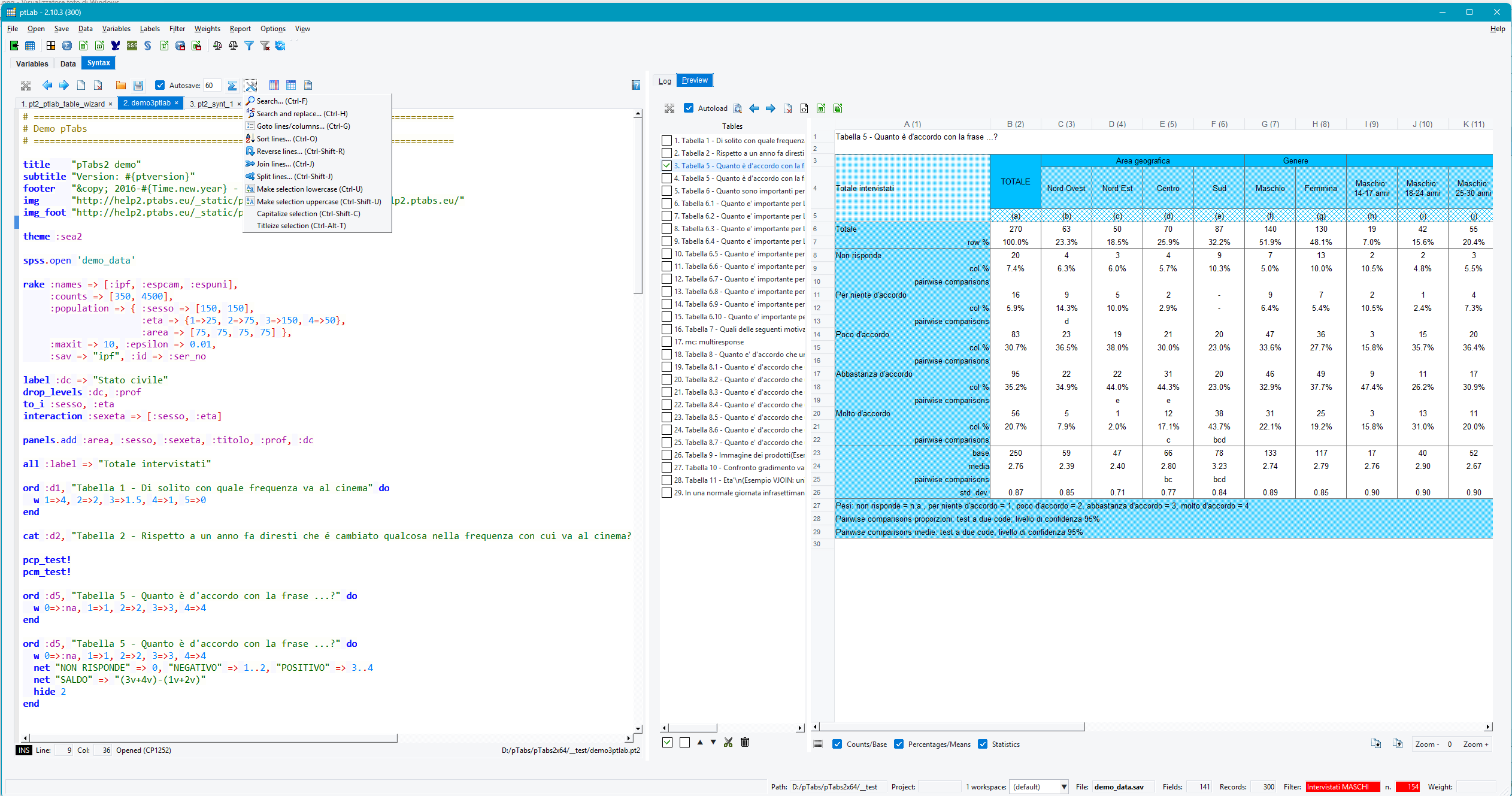
Task: Click the blue S-shaped toolbar icon
Action: point(147,46)
